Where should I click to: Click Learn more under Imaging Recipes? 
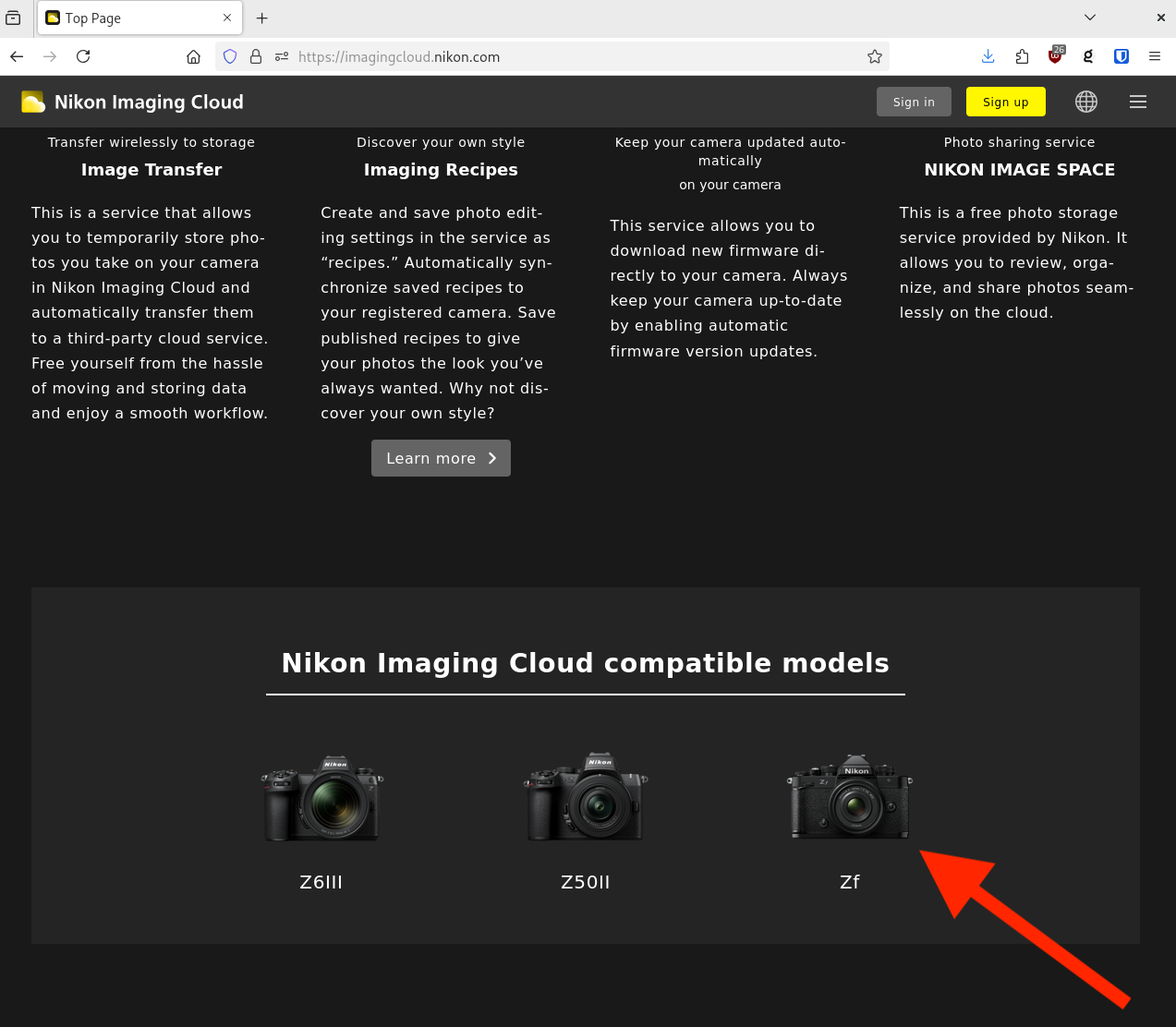pos(441,458)
